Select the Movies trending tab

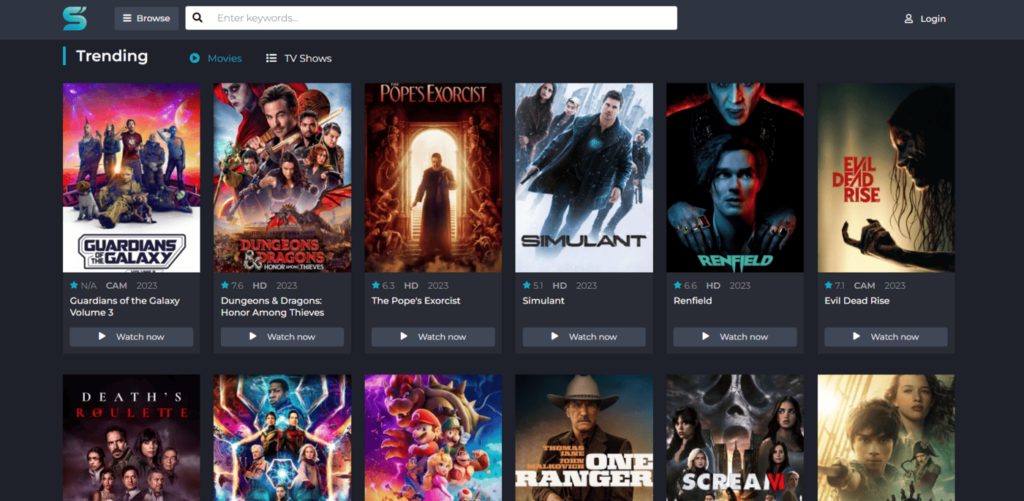click(216, 58)
